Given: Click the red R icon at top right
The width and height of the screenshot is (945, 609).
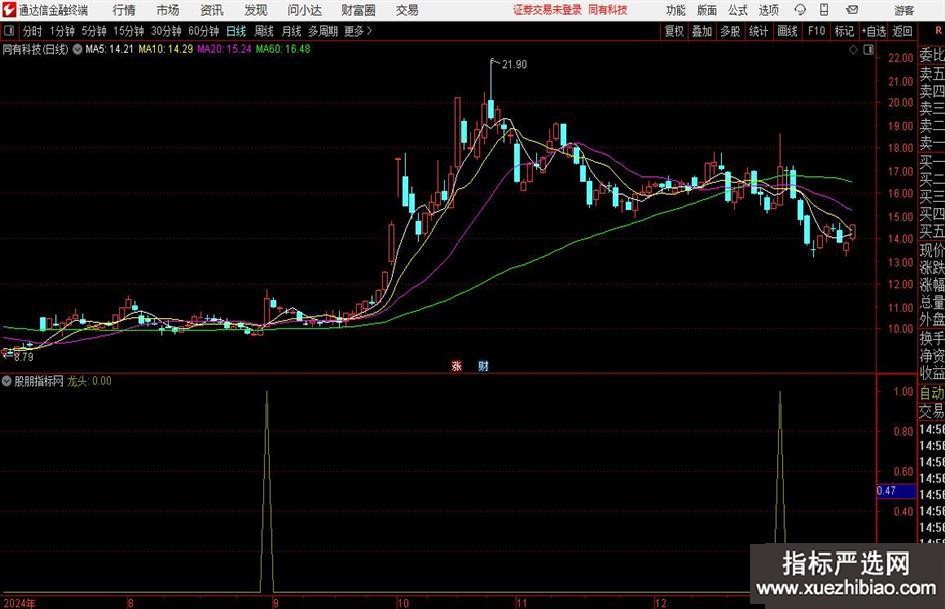Looking at the screenshot, I should point(938,31).
